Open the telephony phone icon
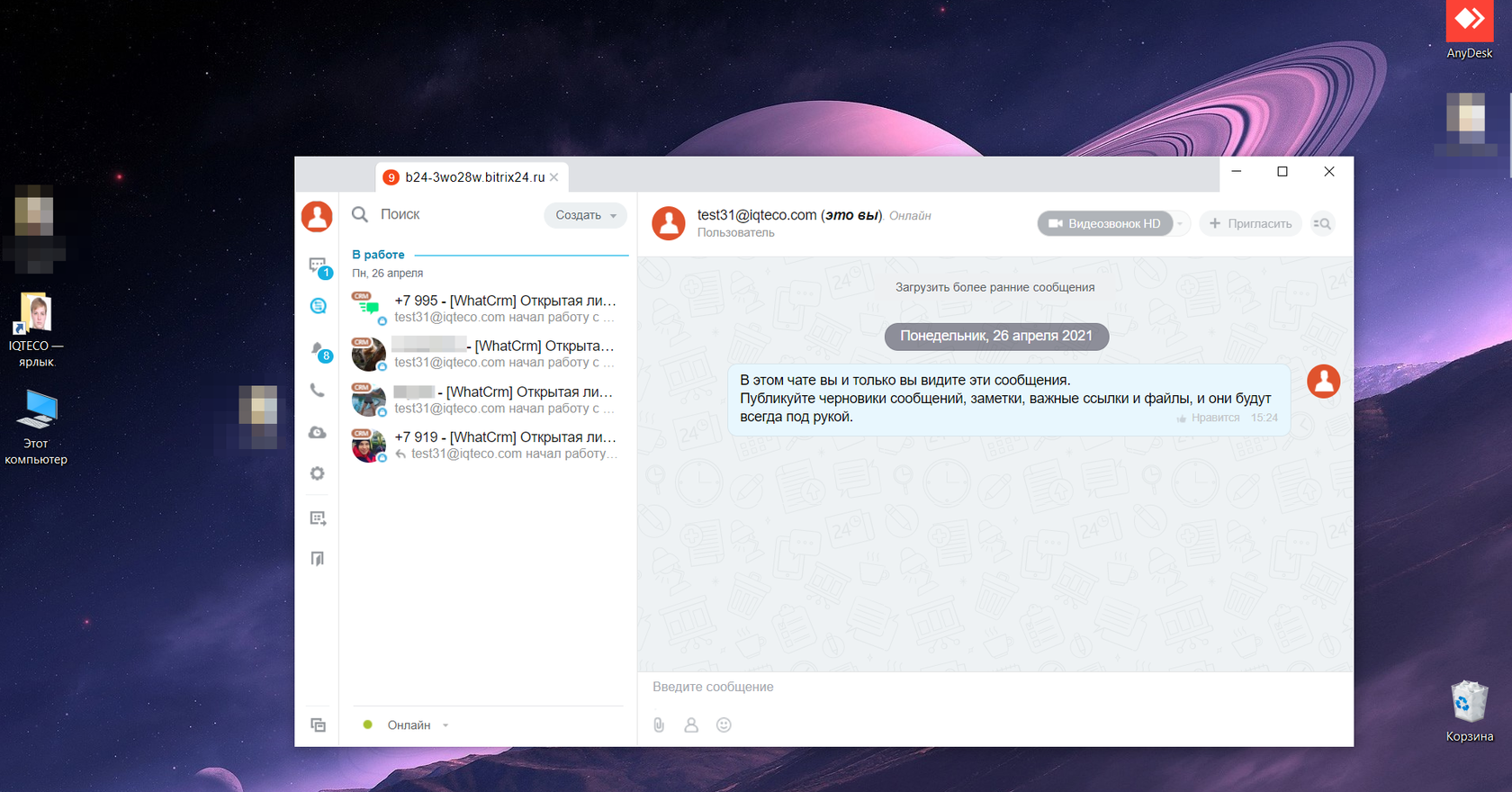This screenshot has height=792, width=1512. [318, 391]
